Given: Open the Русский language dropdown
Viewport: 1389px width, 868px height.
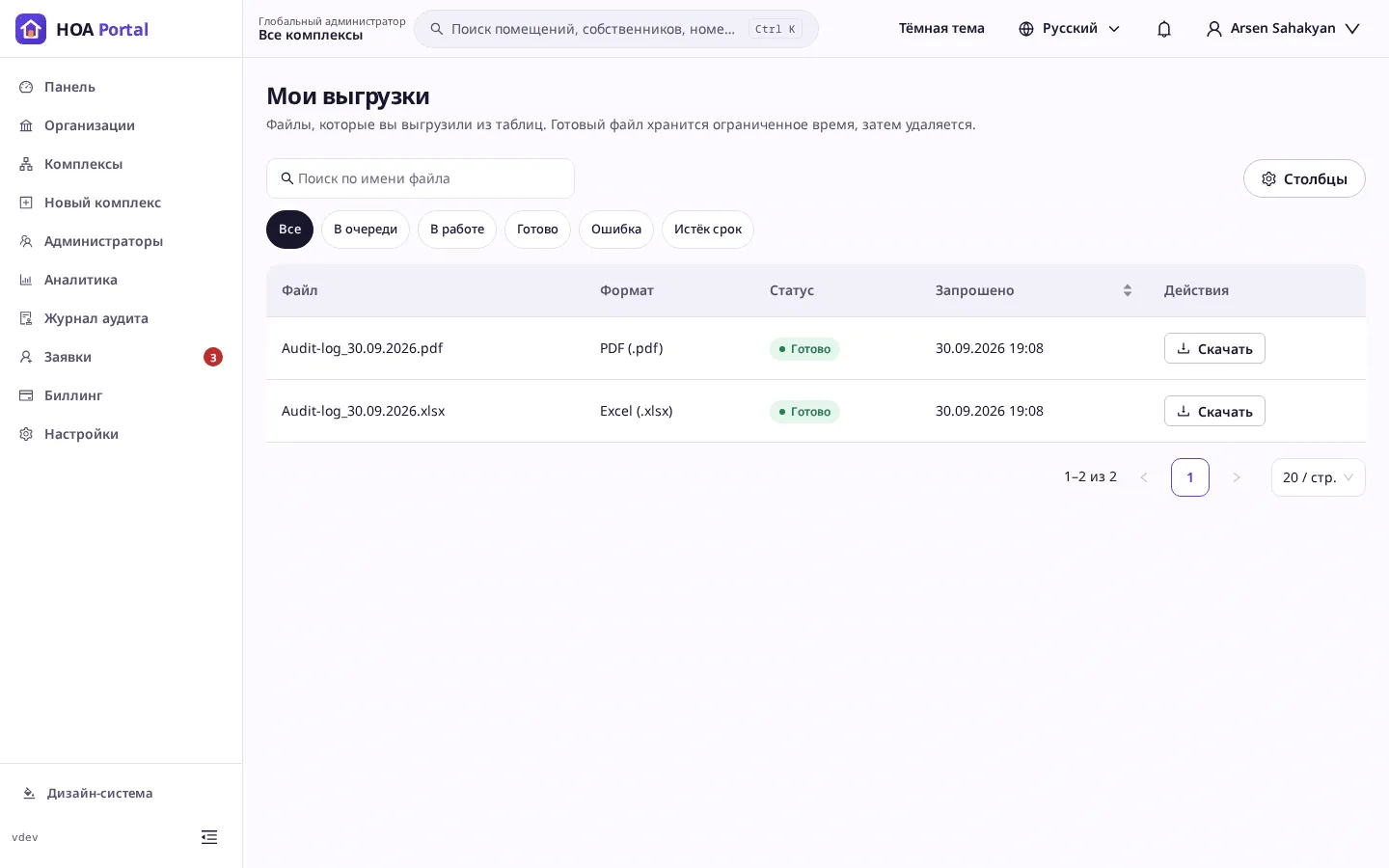Looking at the screenshot, I should pos(1070,29).
